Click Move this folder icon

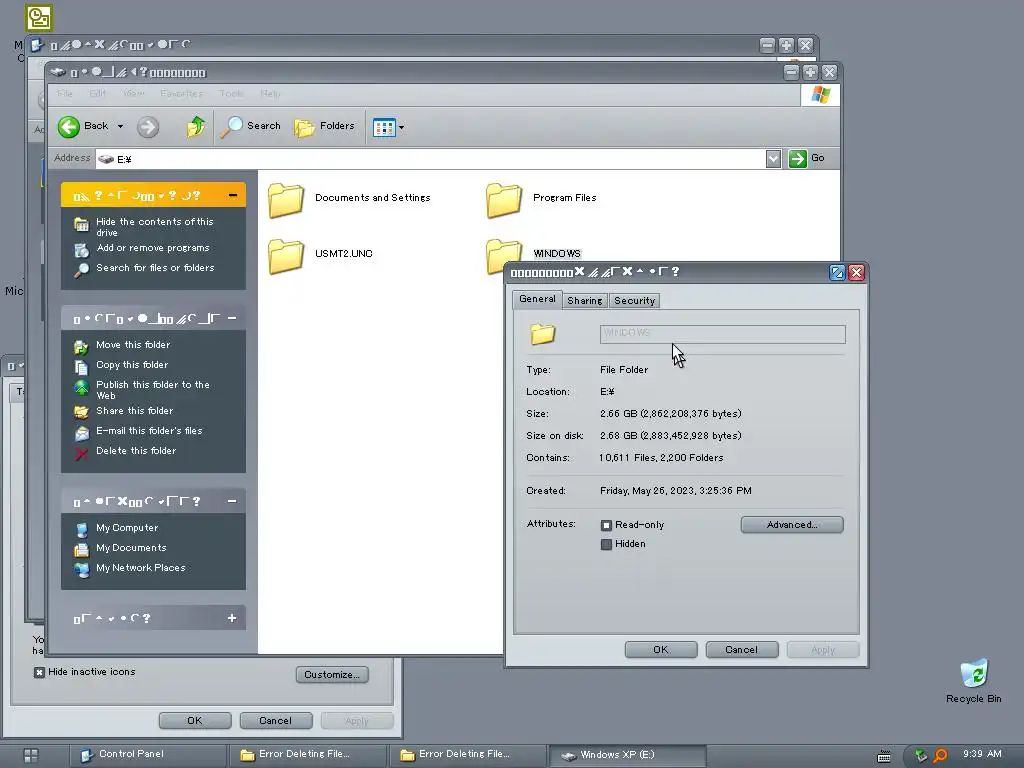(x=81, y=346)
